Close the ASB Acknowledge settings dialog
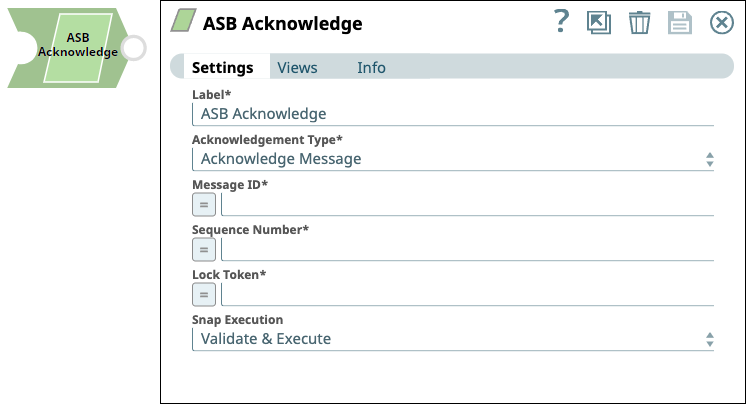Image resolution: width=746 pixels, height=404 pixels. tap(722, 22)
